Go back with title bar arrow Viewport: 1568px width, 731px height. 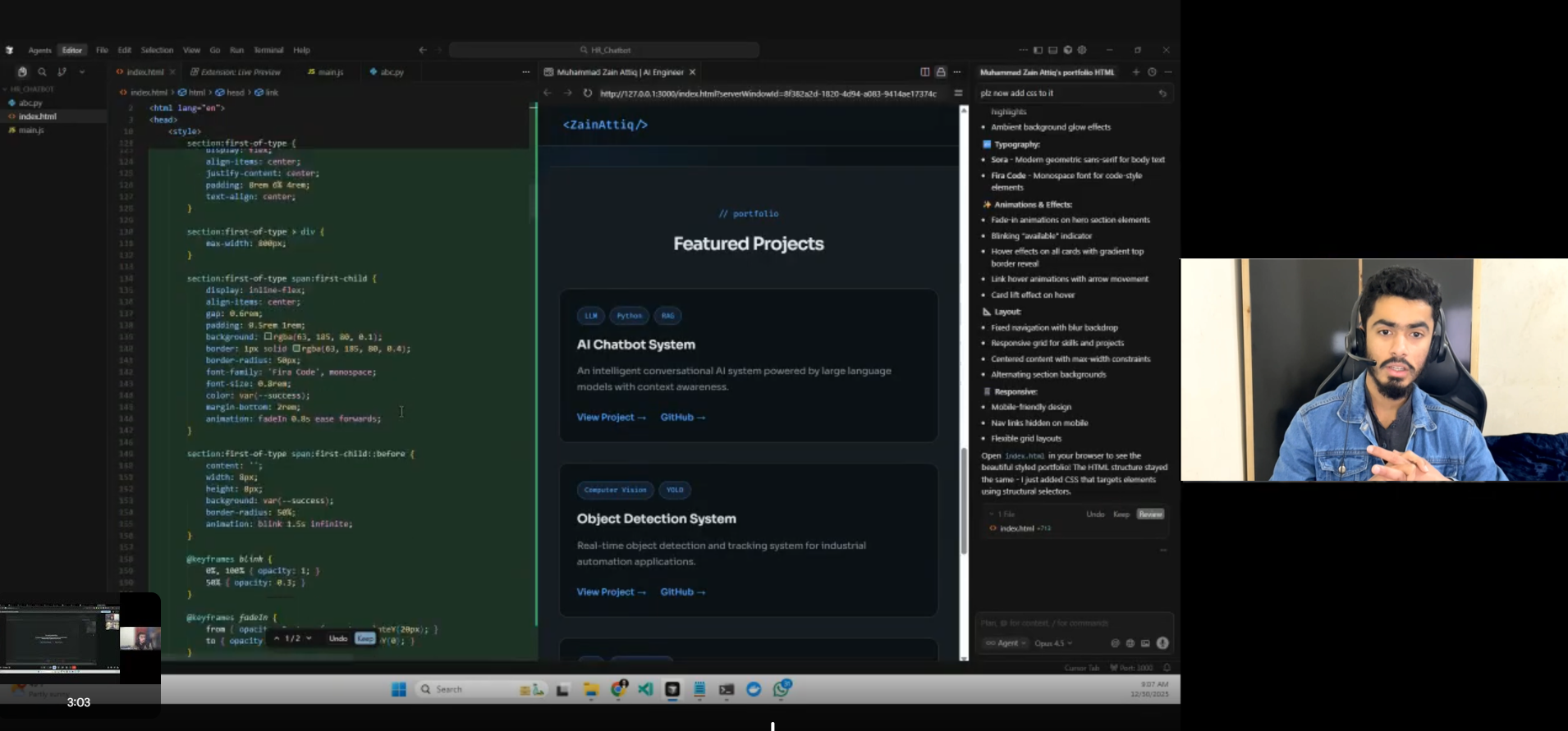[x=423, y=50]
